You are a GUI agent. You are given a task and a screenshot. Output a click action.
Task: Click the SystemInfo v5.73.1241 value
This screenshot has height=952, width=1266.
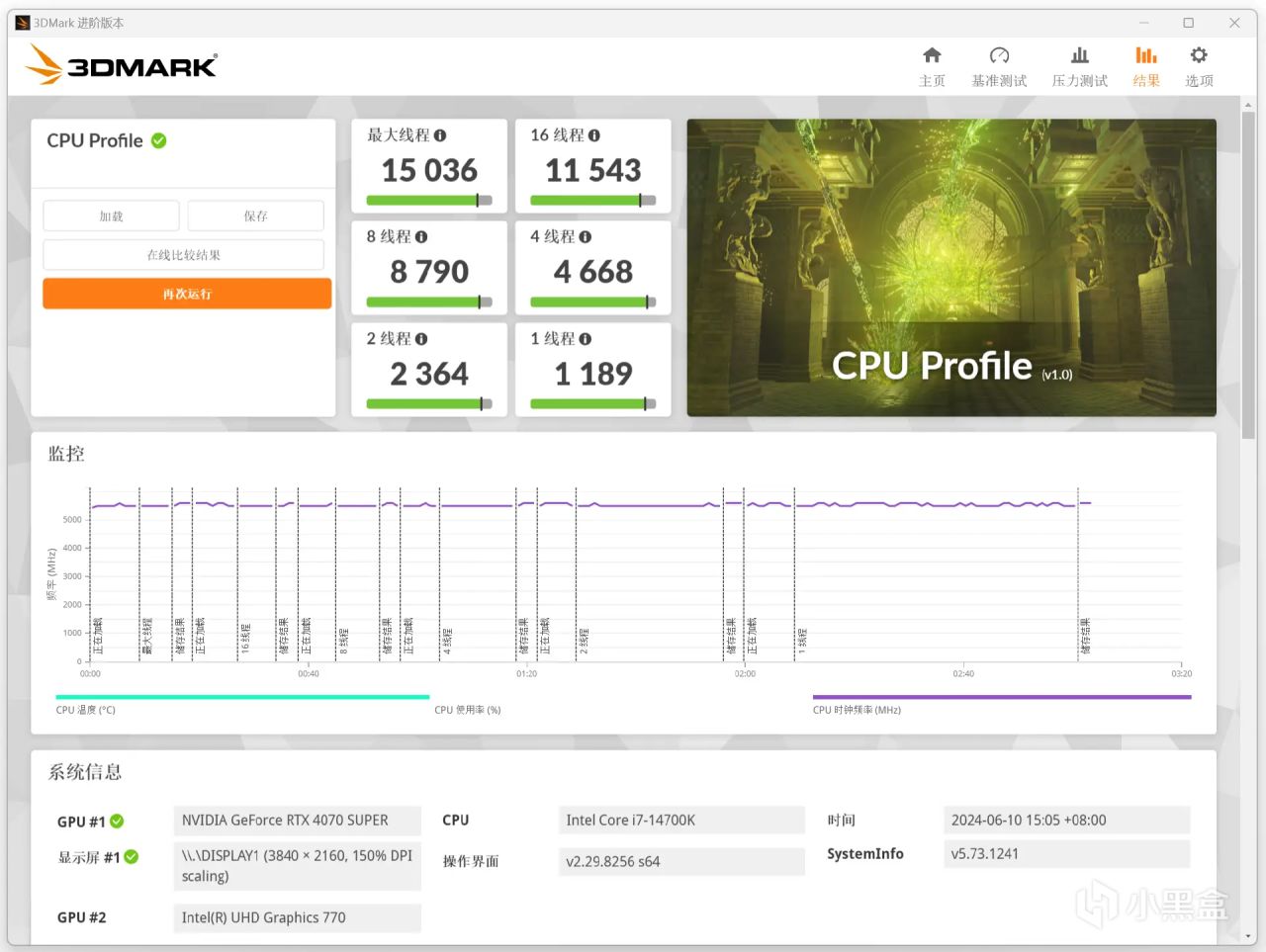click(1066, 854)
